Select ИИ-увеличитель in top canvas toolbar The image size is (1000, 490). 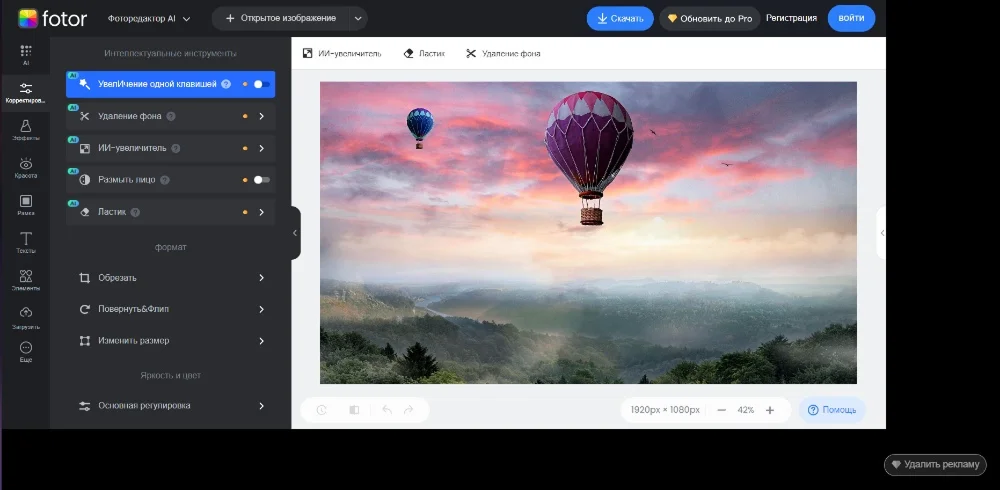coord(342,54)
